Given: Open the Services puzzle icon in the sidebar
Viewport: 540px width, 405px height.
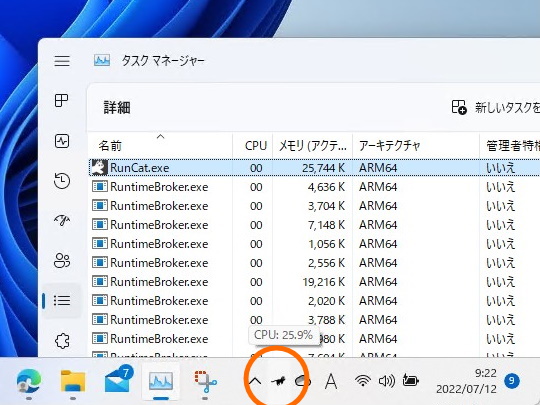Looking at the screenshot, I should pos(62,341).
